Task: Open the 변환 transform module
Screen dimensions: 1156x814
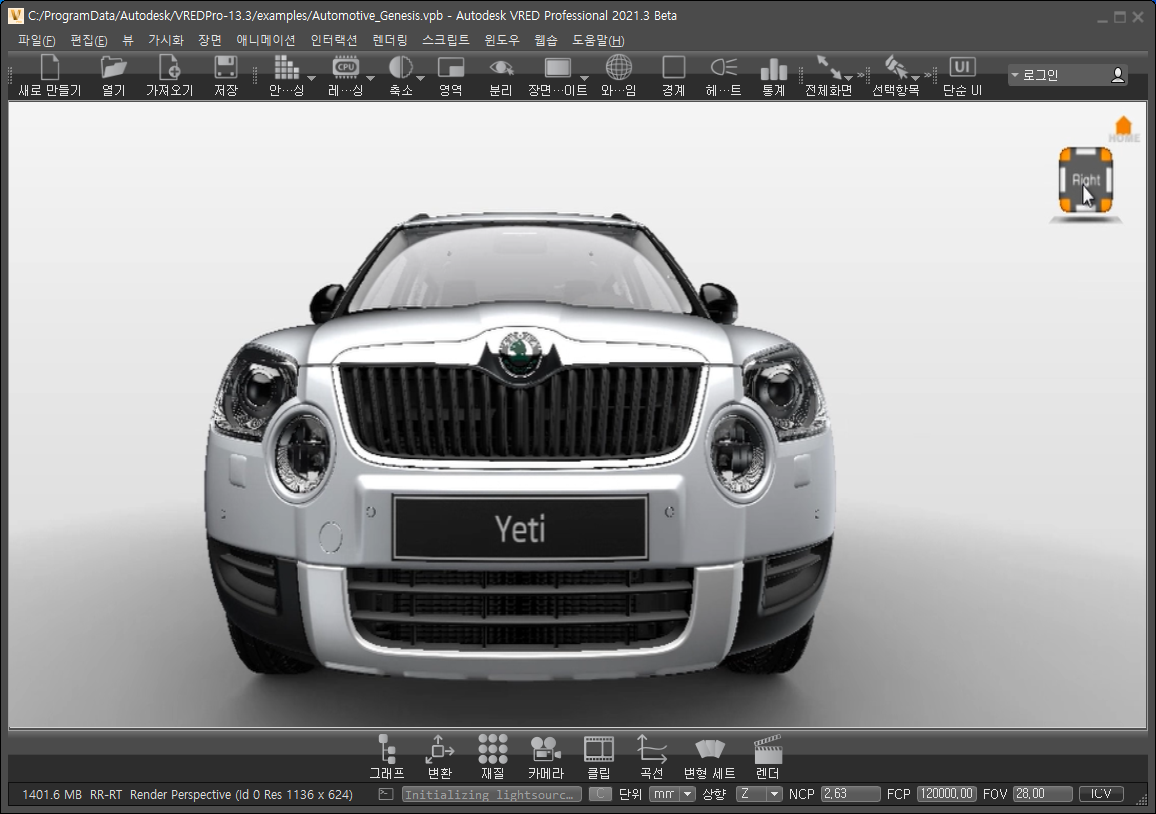Action: (439, 756)
